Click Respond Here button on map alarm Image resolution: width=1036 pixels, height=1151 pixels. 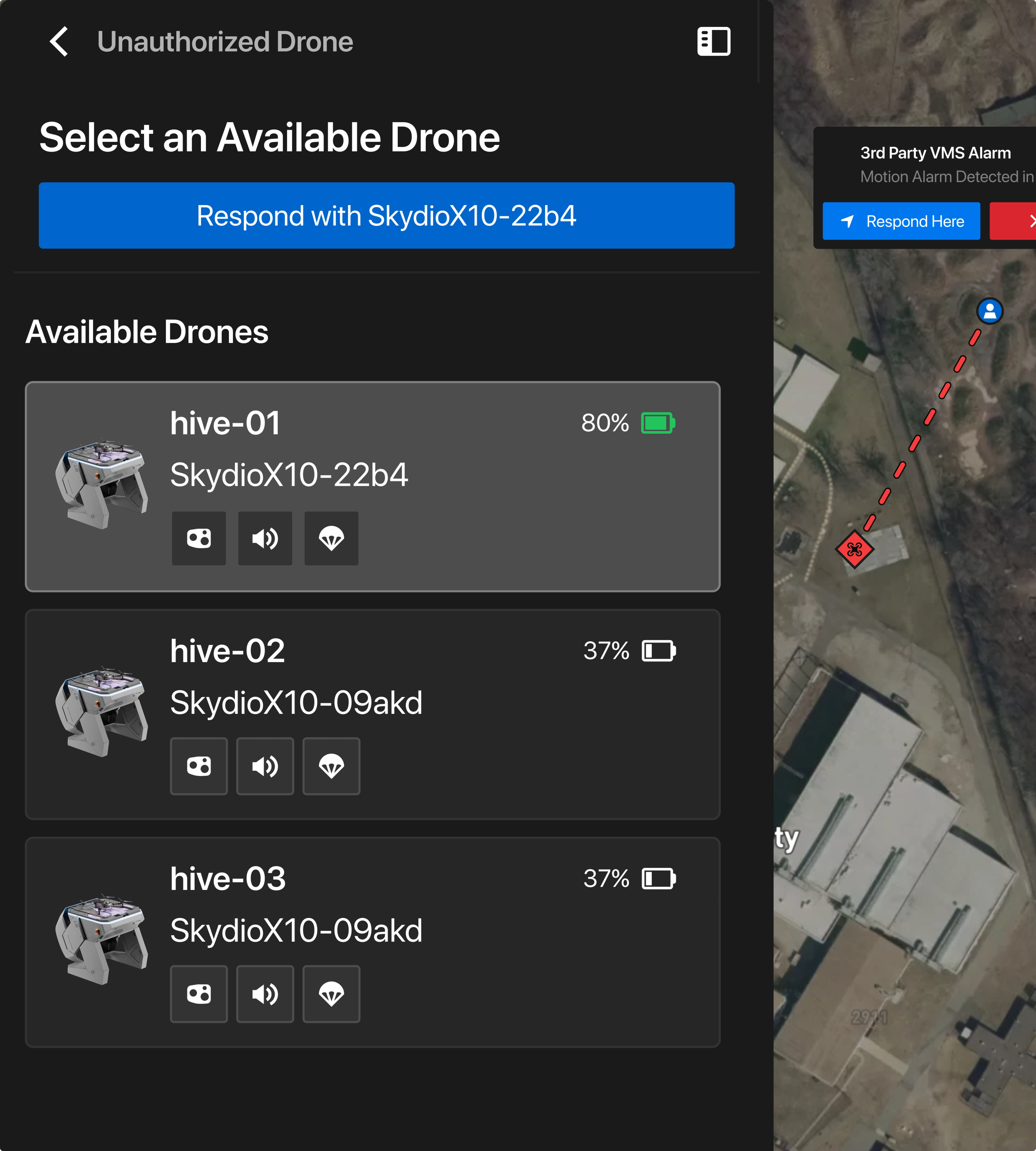[901, 221]
